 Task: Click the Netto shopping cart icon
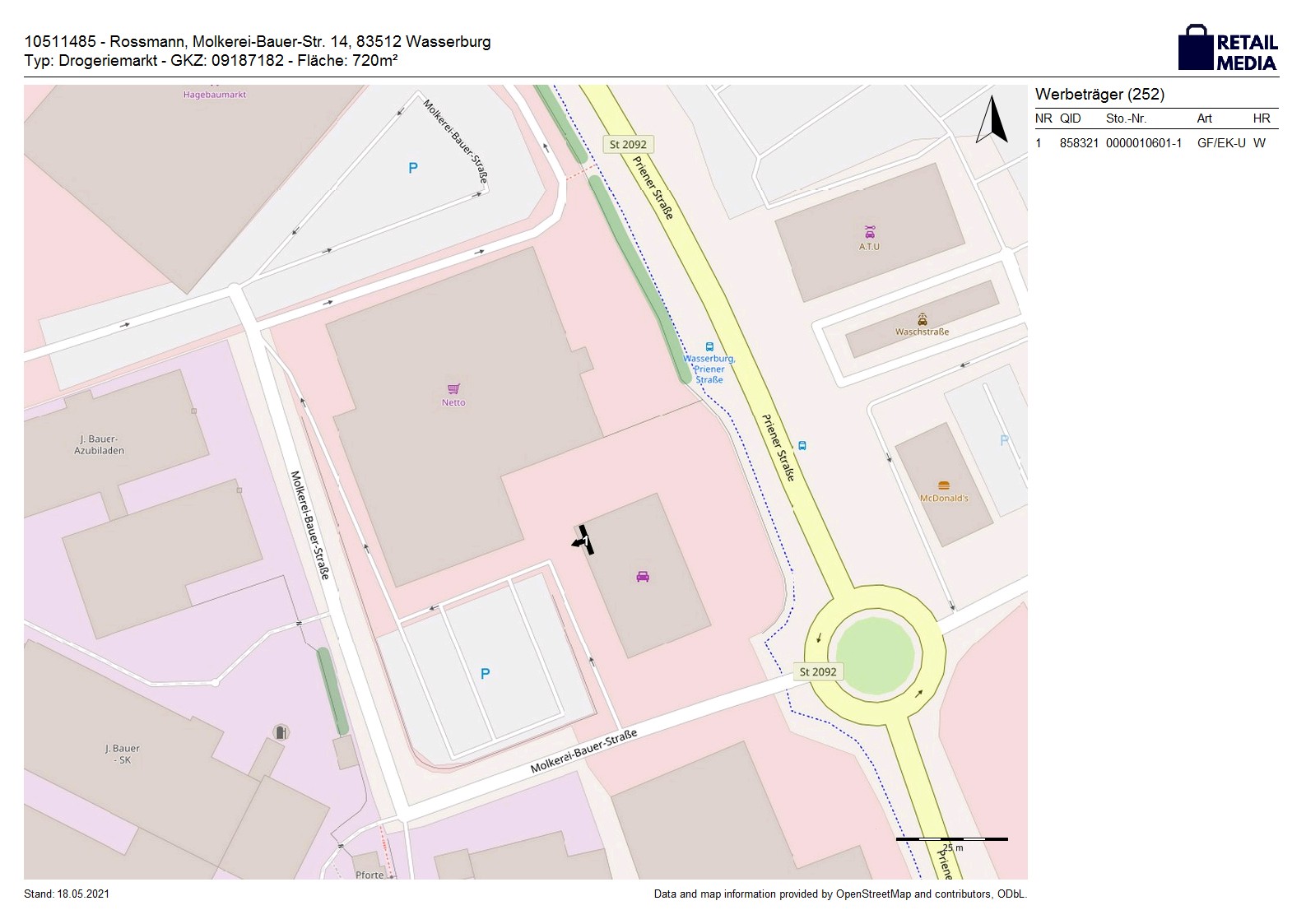point(453,388)
